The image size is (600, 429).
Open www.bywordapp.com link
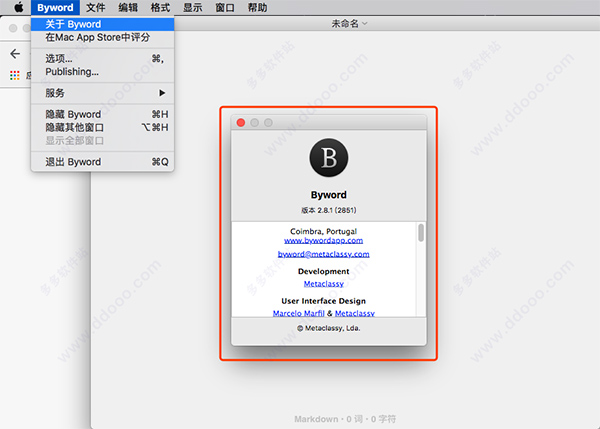pyautogui.click(x=323, y=240)
